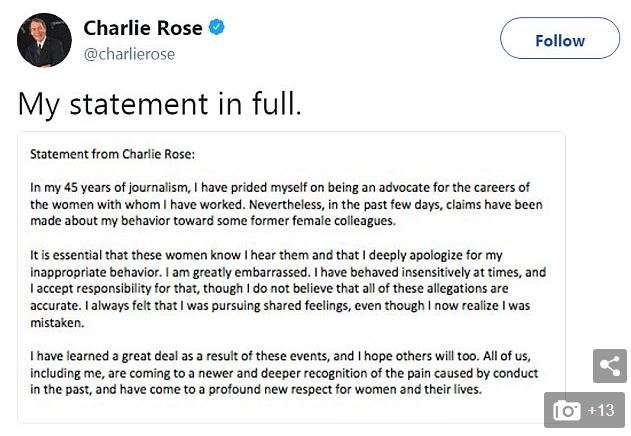Screen dimensions: 631x436
Task: Click the paragraph starting "I have learned"
Action: point(284,373)
